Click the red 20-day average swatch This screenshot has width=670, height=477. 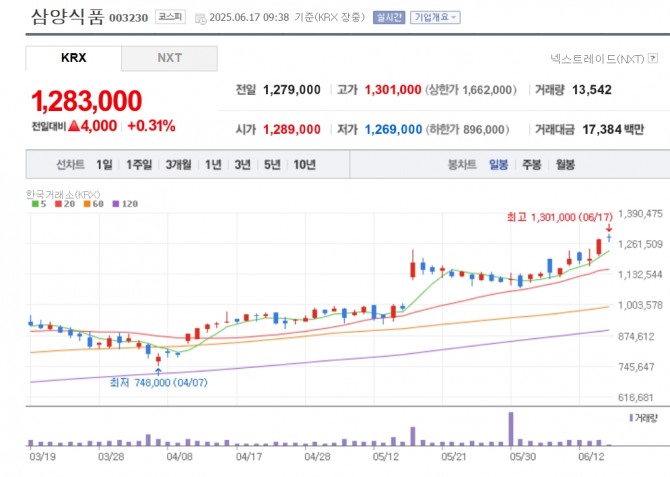(x=59, y=204)
